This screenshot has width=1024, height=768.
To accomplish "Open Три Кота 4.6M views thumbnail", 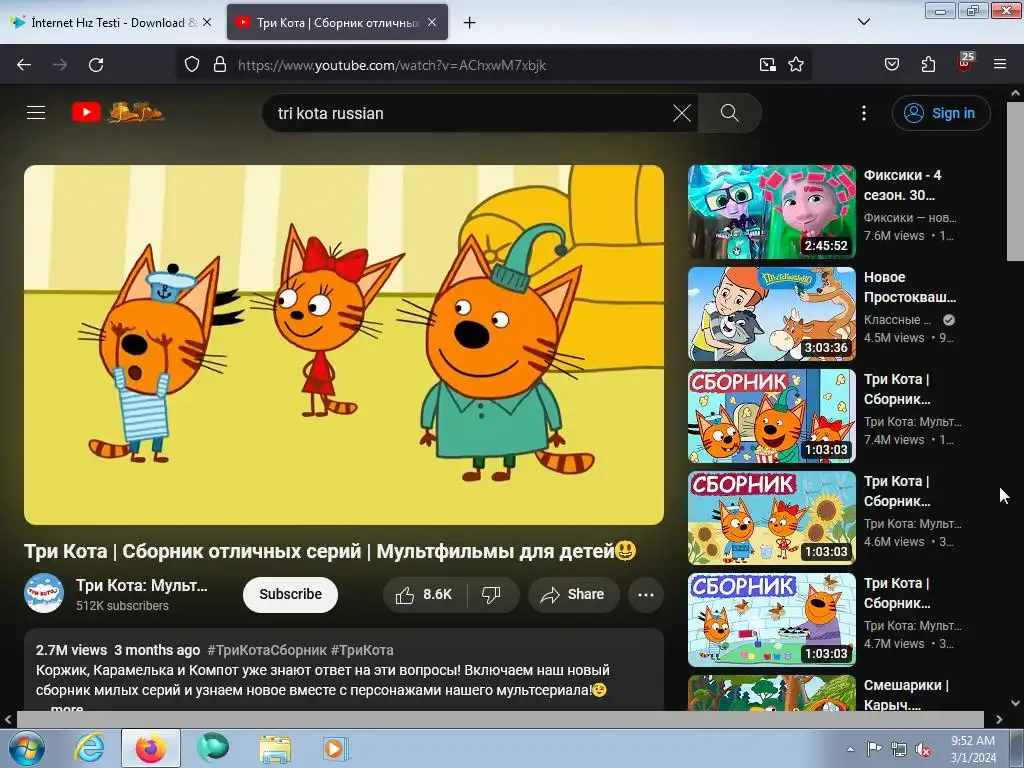I will pos(772,518).
